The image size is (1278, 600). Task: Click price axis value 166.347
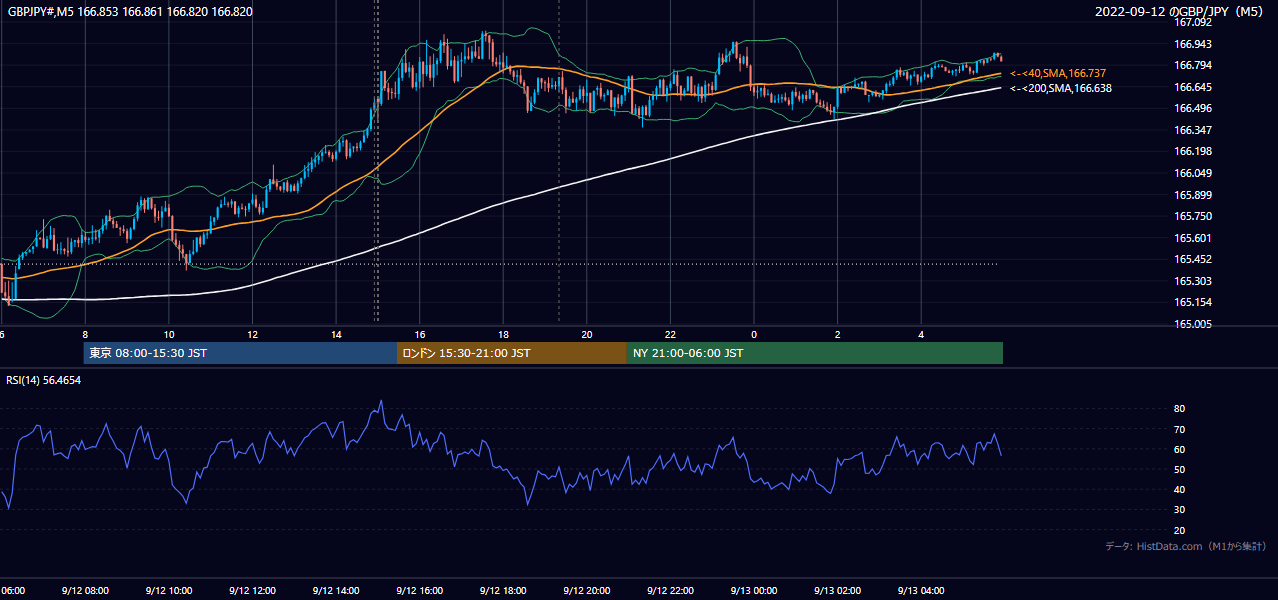point(1193,130)
